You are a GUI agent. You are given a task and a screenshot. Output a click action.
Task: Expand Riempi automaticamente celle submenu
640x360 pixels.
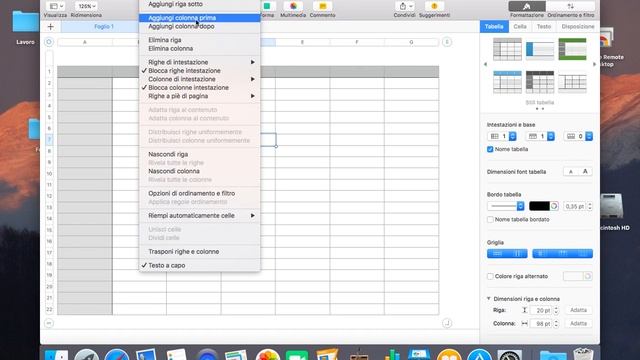tap(199, 216)
